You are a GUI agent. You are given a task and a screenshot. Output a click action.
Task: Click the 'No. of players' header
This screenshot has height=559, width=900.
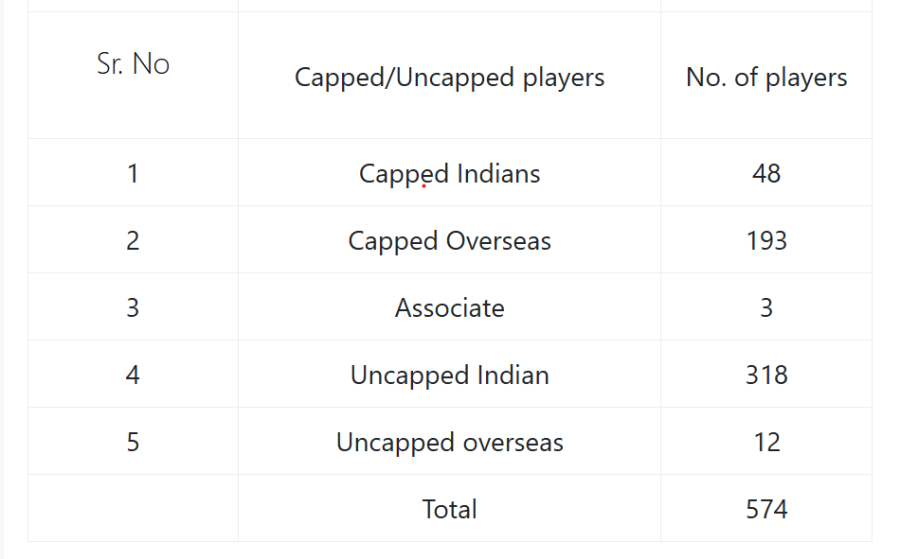tap(766, 75)
